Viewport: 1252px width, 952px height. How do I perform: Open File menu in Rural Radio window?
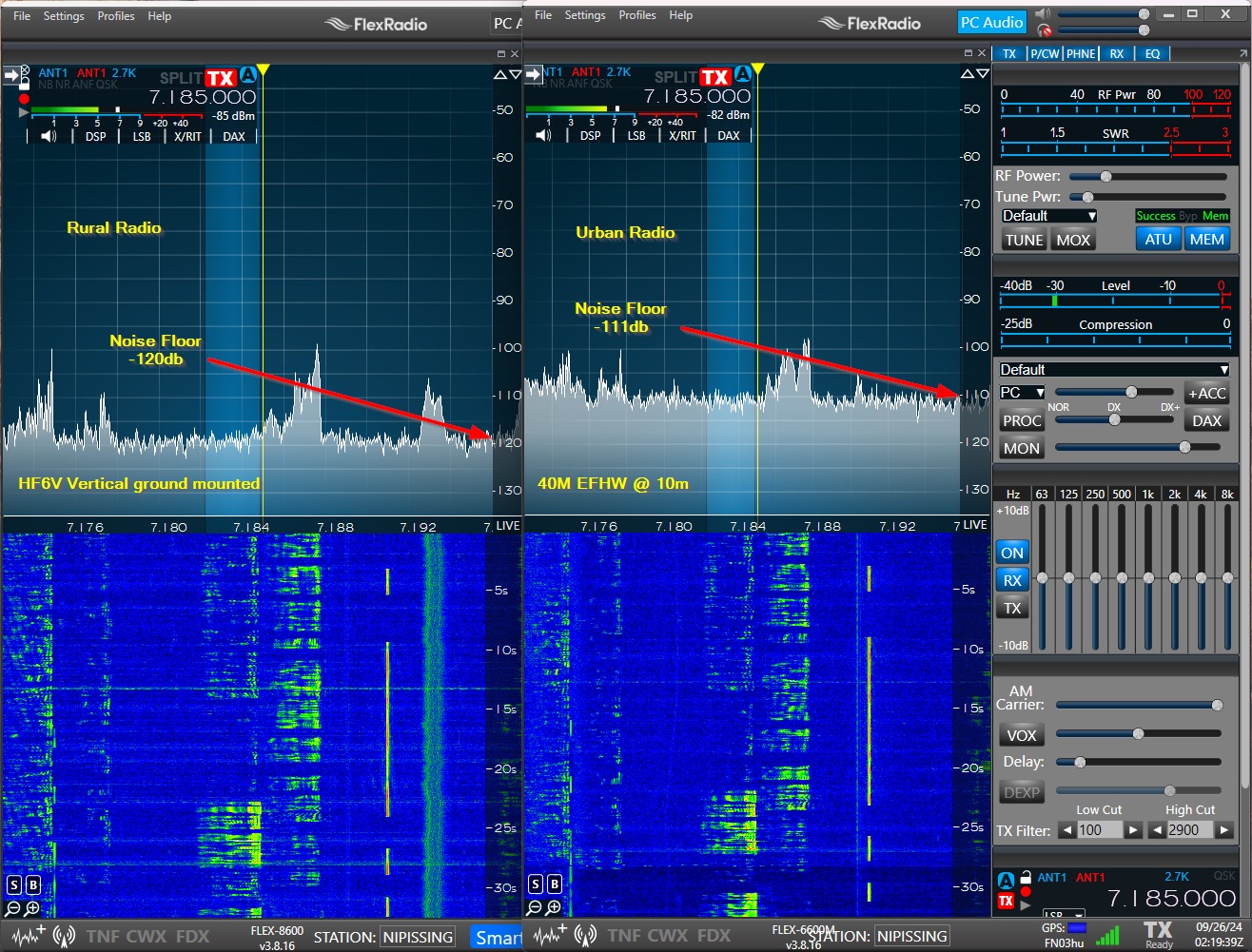click(22, 16)
